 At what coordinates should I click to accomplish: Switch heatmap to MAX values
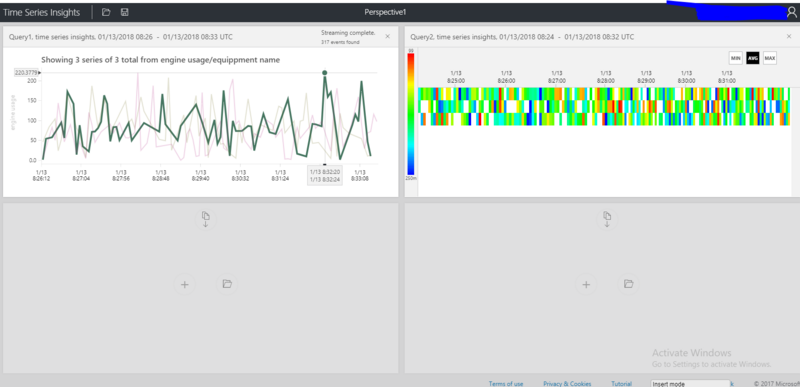770,58
